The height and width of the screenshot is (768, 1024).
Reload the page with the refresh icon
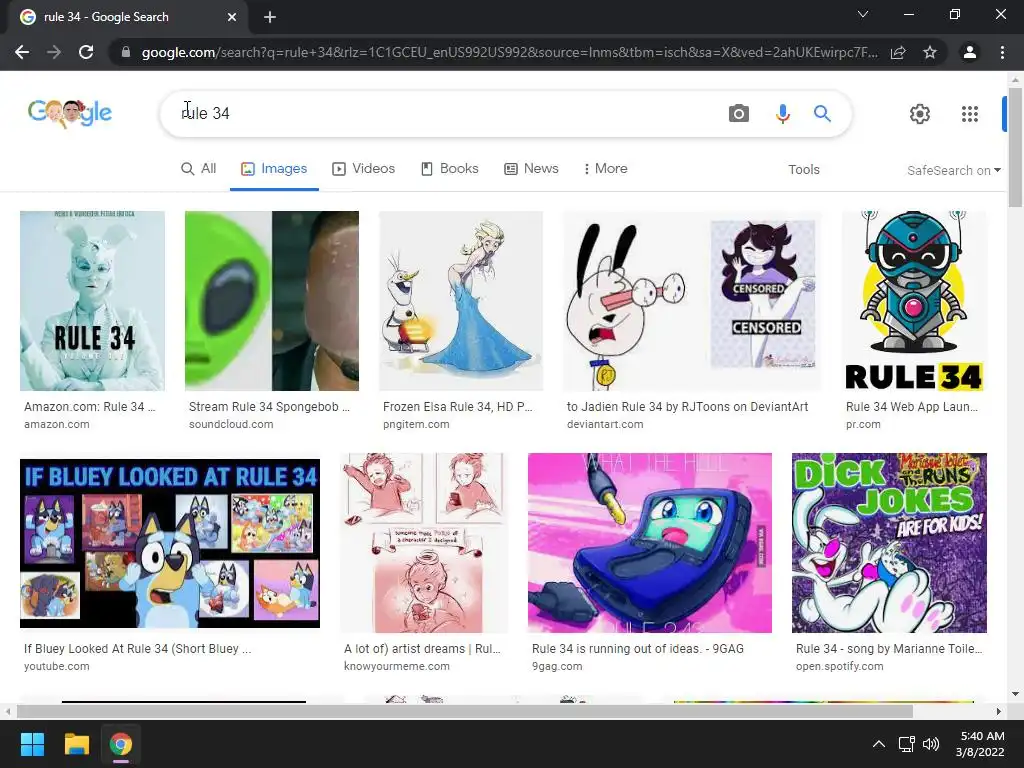[x=86, y=52]
